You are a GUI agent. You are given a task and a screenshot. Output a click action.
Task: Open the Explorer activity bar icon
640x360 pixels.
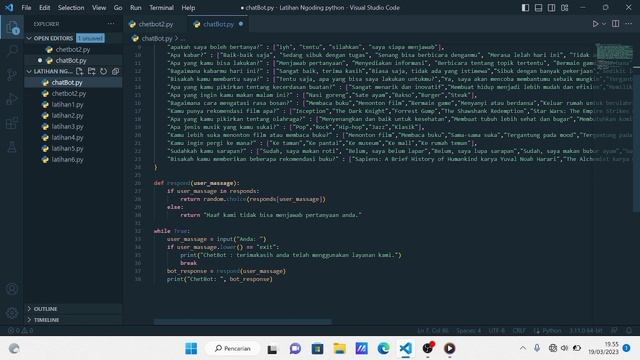[x=12, y=27]
